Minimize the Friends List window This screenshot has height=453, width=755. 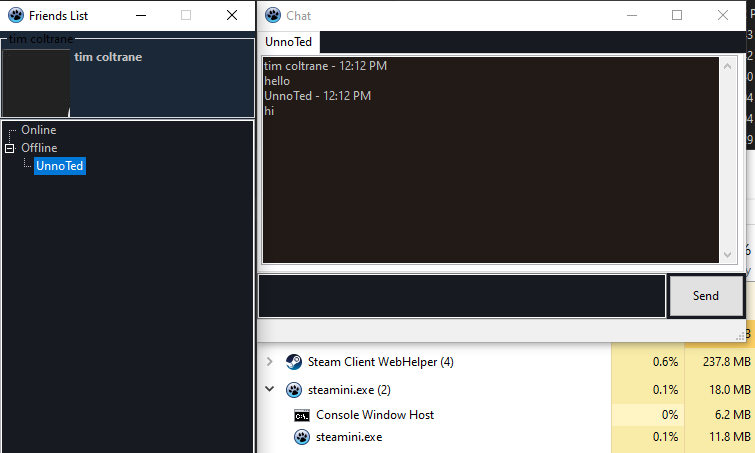coord(139,15)
